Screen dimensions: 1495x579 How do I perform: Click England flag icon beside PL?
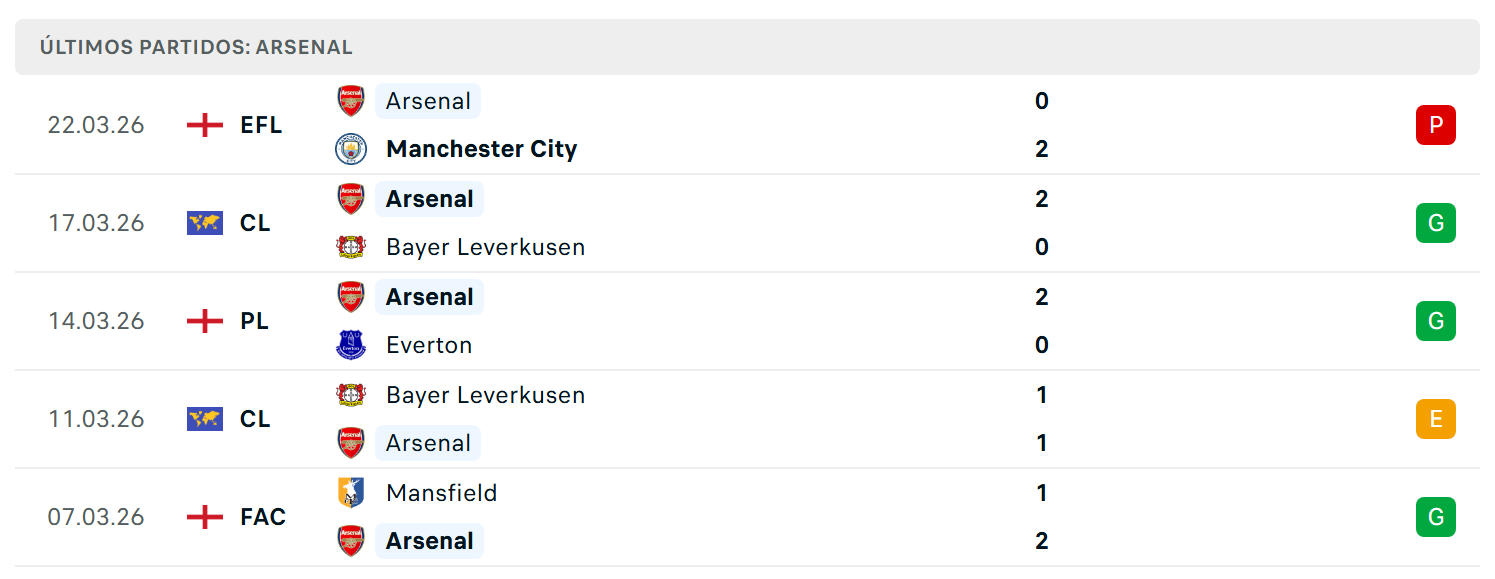pyautogui.click(x=205, y=321)
